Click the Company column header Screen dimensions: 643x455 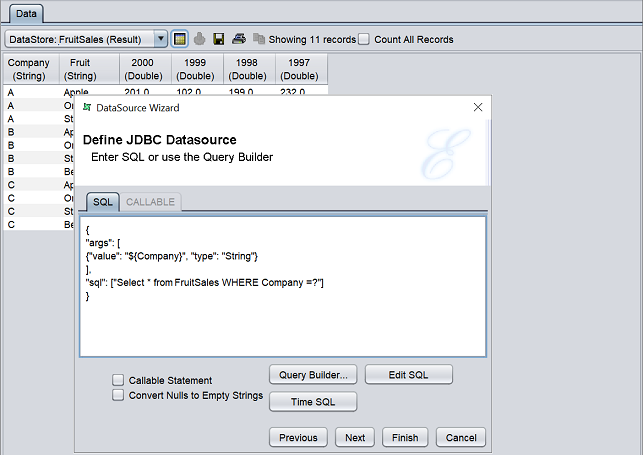[28, 69]
